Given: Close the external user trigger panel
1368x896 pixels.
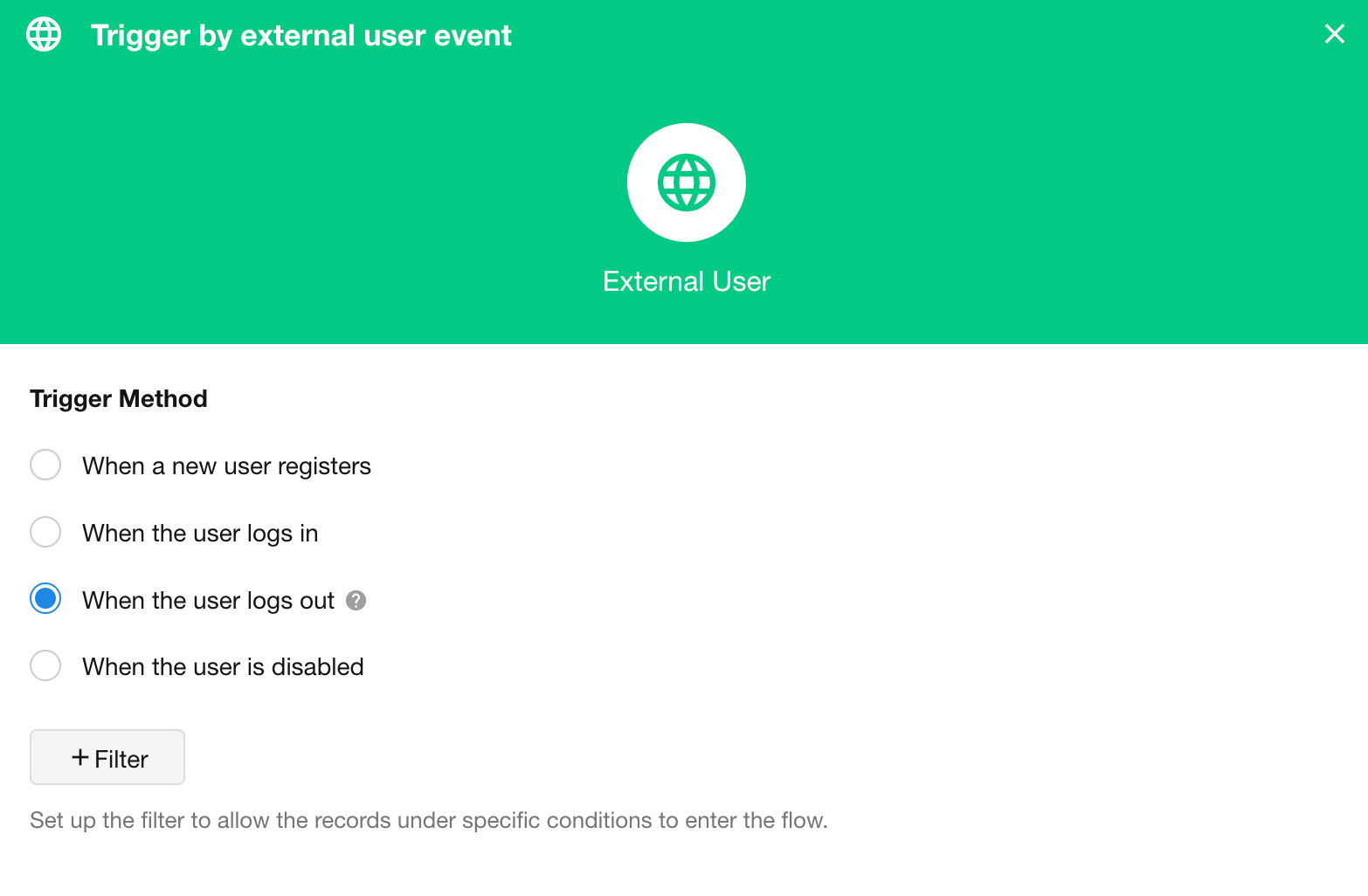Looking at the screenshot, I should (x=1334, y=34).
